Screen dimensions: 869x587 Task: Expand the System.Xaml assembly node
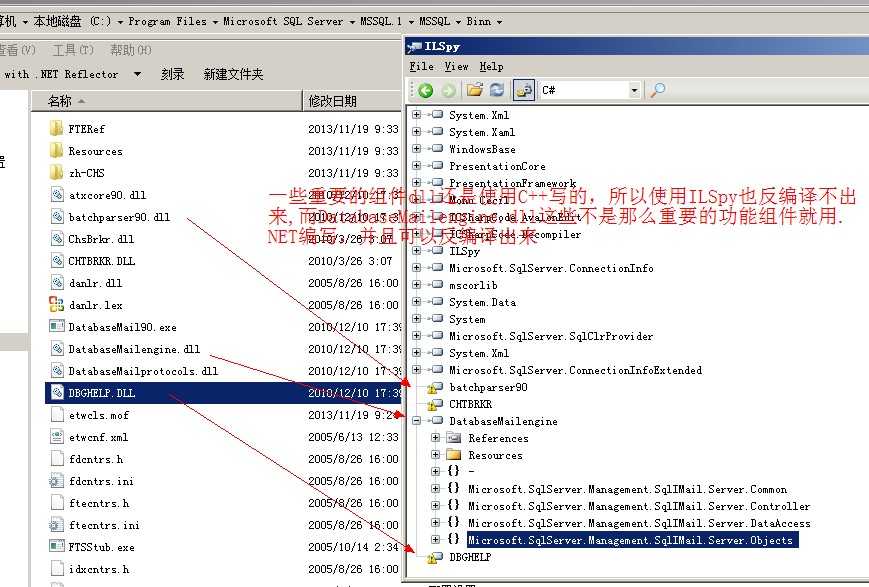point(417,132)
